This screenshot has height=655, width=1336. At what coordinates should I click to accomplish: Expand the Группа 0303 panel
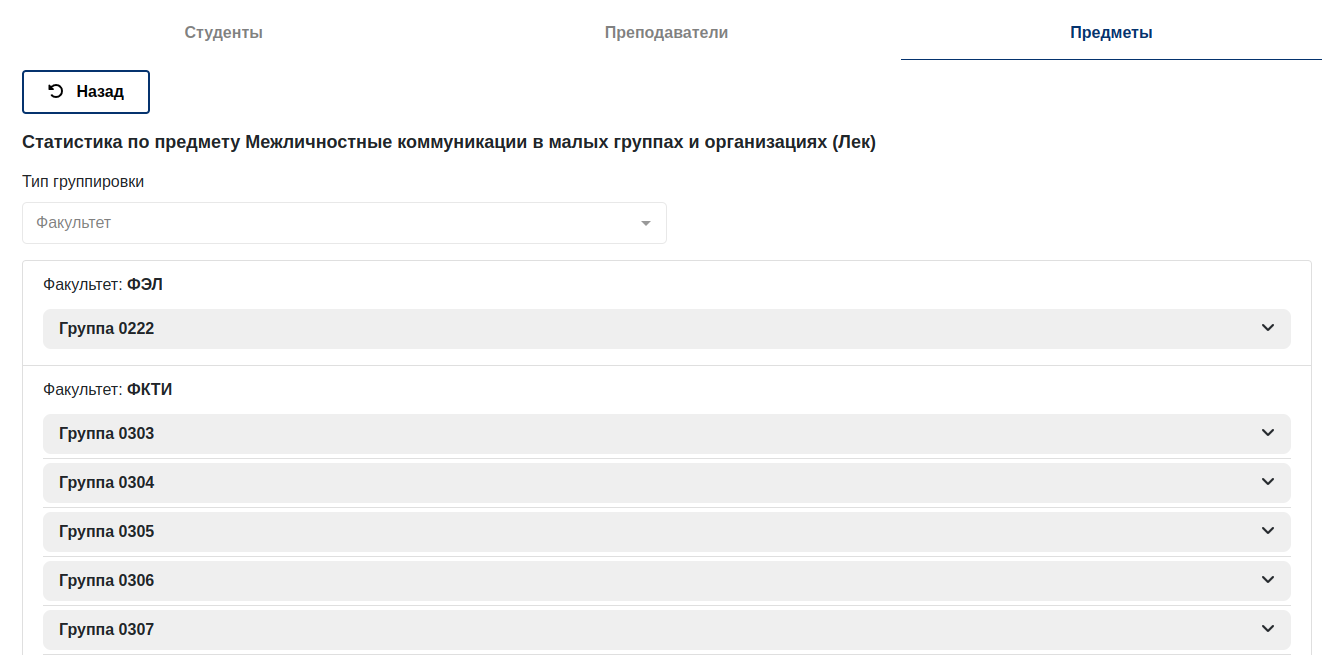667,434
